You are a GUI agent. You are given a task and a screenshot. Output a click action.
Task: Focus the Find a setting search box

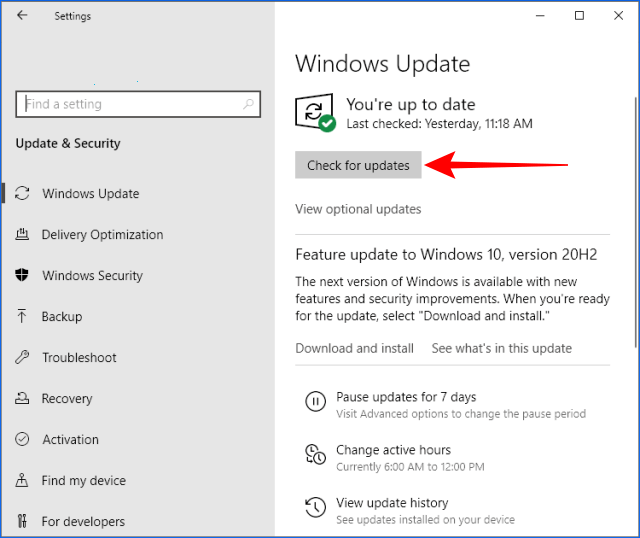coord(138,104)
